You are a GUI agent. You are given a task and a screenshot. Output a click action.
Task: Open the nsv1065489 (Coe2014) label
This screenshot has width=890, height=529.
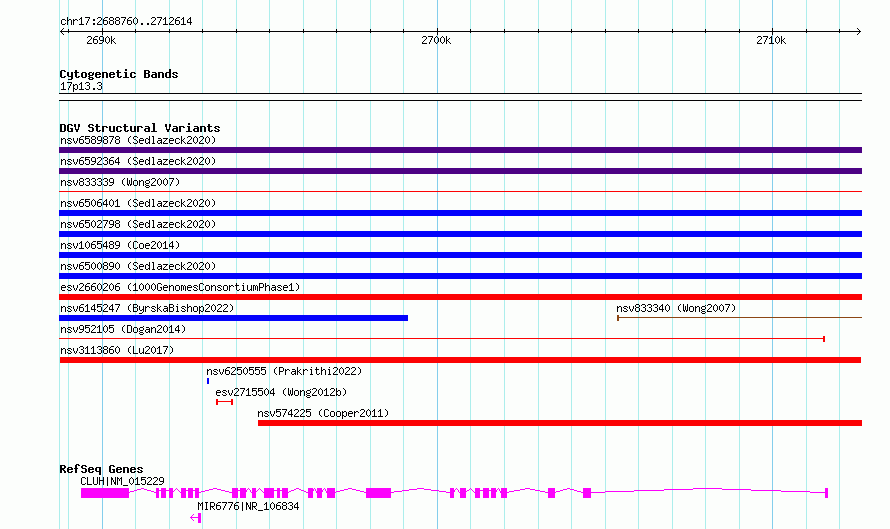click(120, 245)
